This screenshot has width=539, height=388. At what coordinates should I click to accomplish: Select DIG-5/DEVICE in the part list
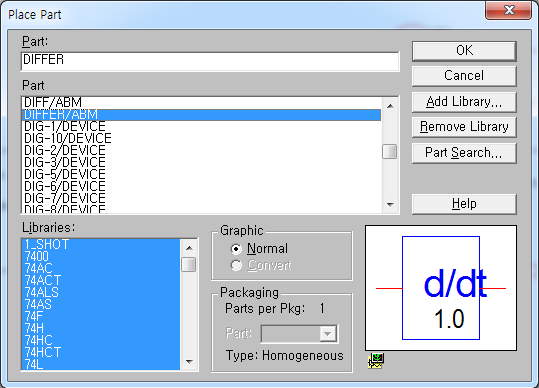tap(202, 175)
